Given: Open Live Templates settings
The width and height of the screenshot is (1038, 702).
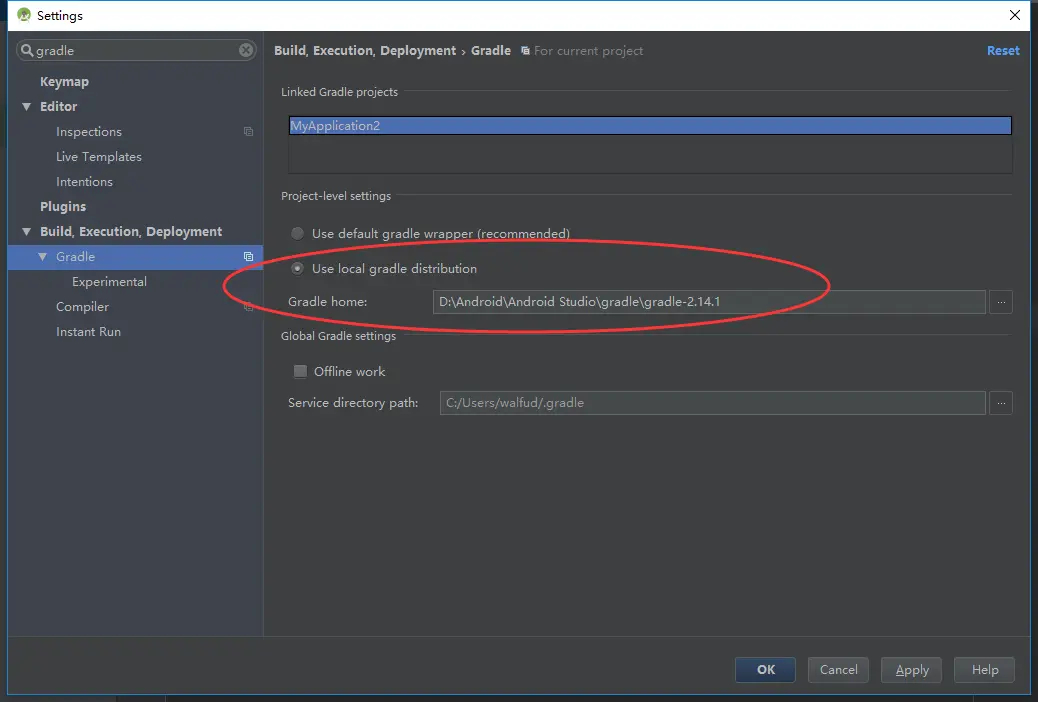Looking at the screenshot, I should pos(99,157).
